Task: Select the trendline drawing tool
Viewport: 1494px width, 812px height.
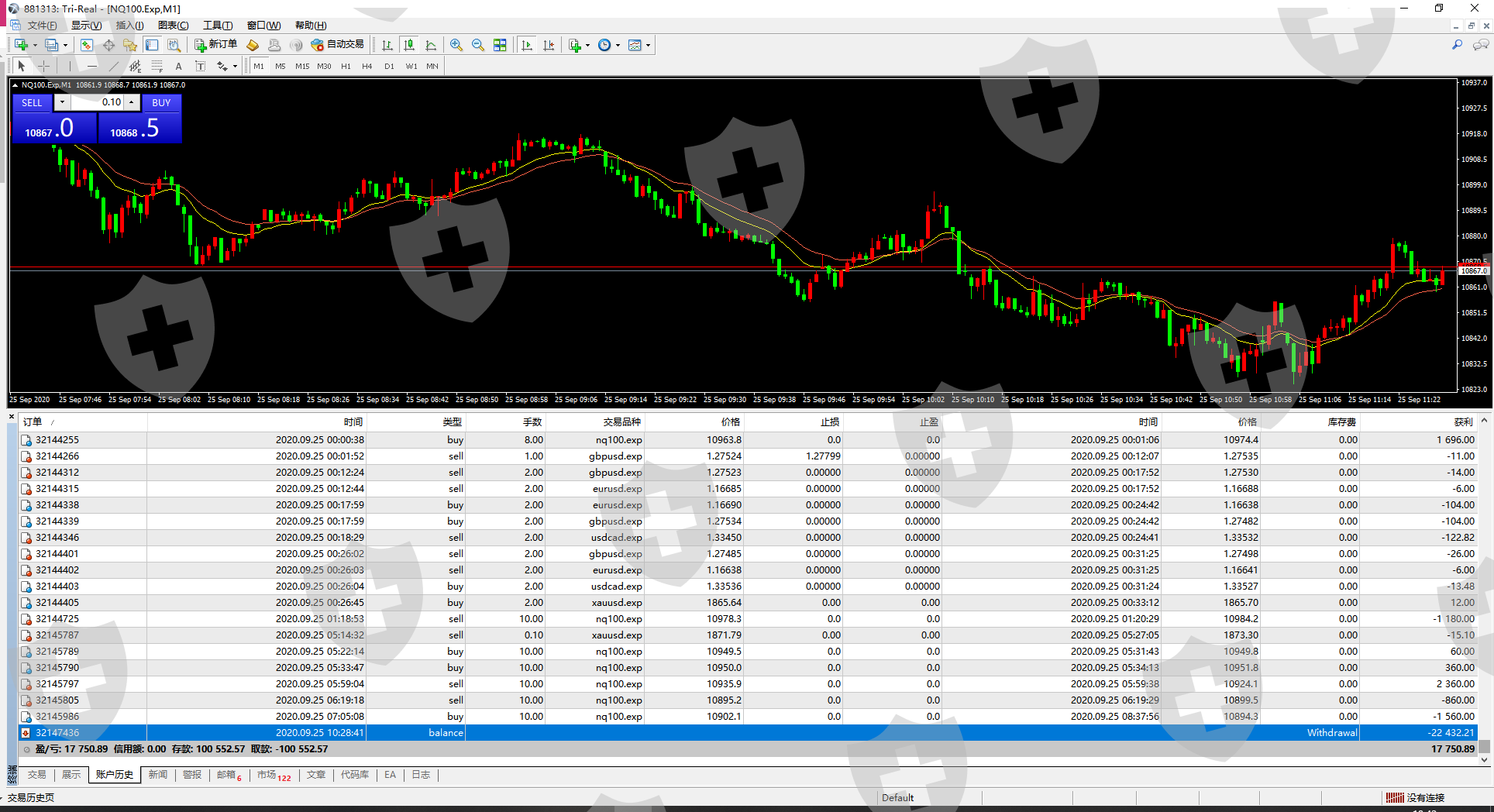Action: pyautogui.click(x=114, y=66)
